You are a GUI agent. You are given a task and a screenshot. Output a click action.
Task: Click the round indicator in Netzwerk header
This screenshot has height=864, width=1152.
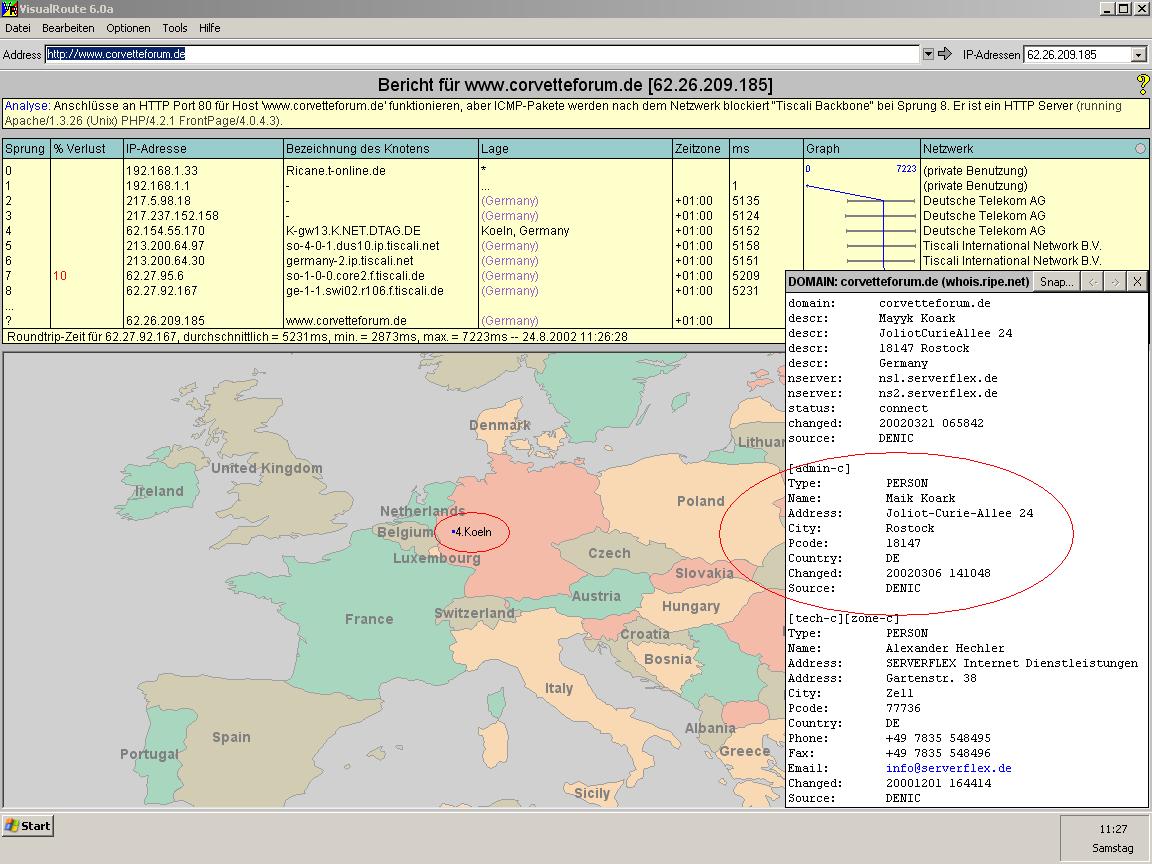click(x=1139, y=149)
